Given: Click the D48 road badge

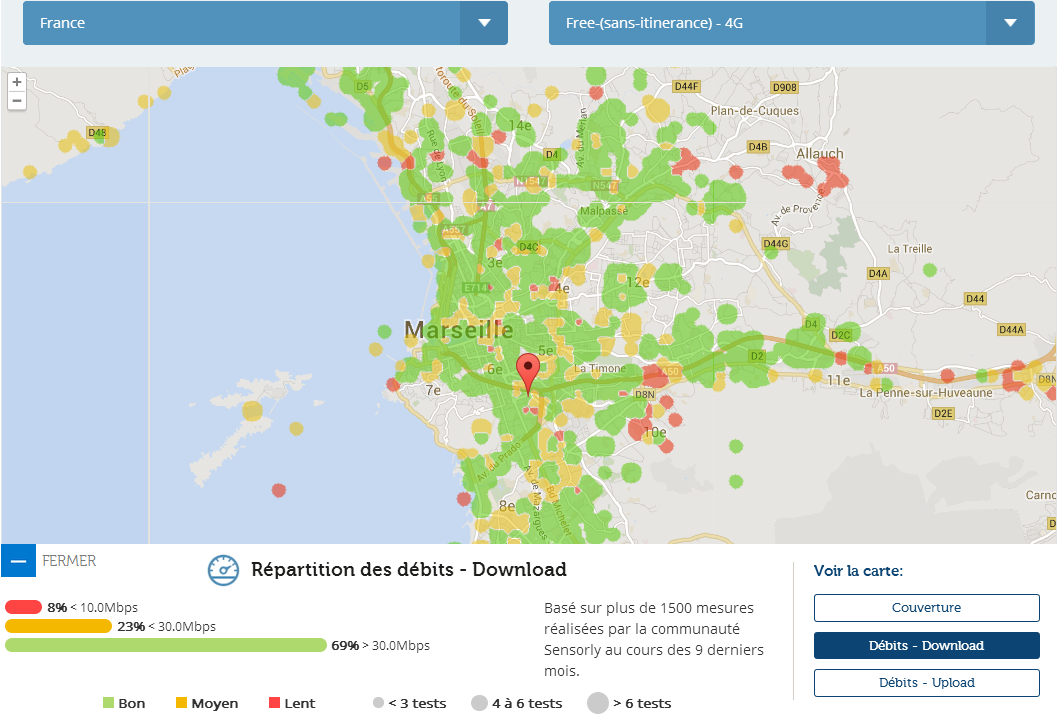Looking at the screenshot, I should click(x=97, y=132).
